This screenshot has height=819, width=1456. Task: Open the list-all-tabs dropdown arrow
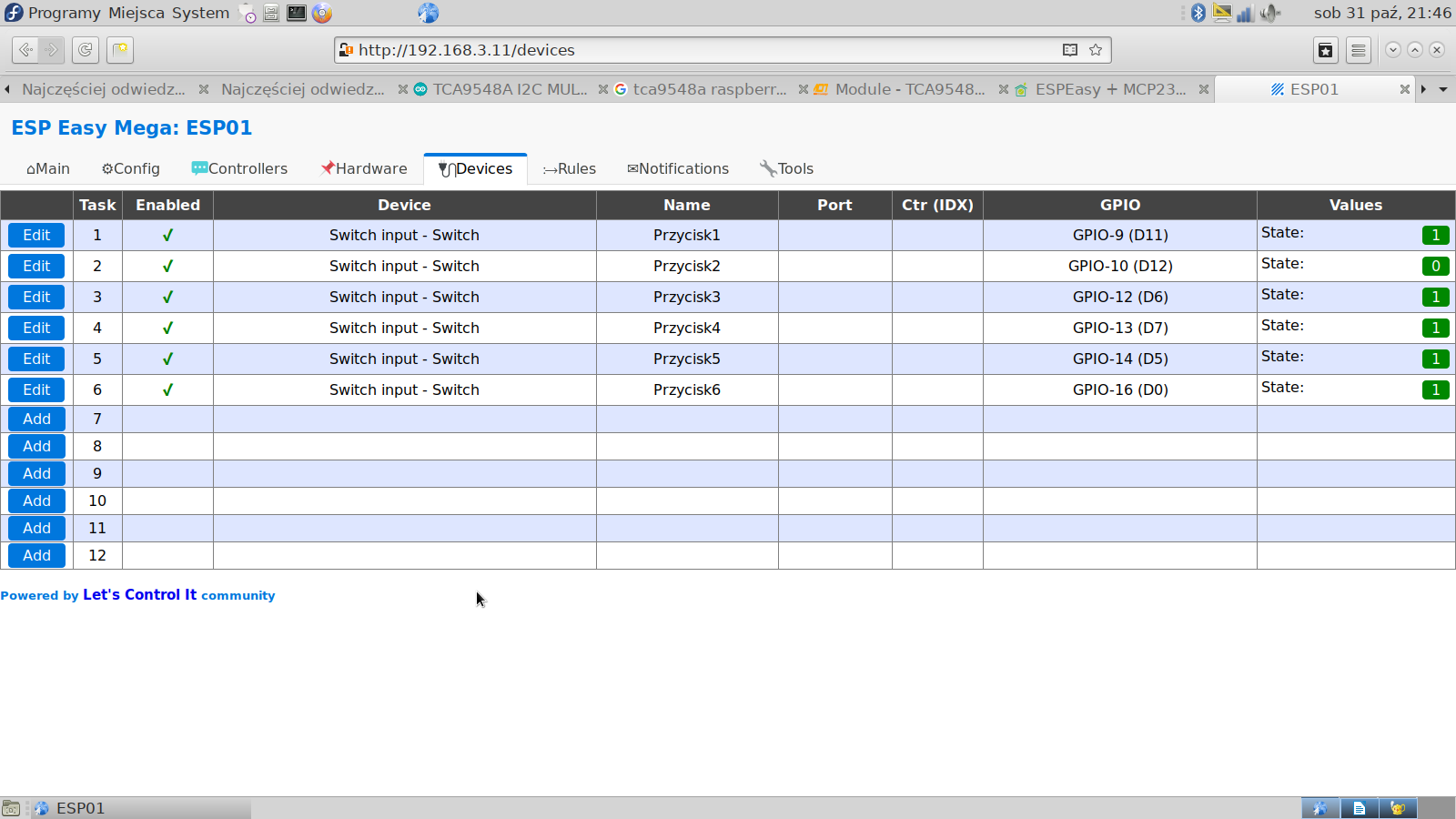[x=1443, y=89]
